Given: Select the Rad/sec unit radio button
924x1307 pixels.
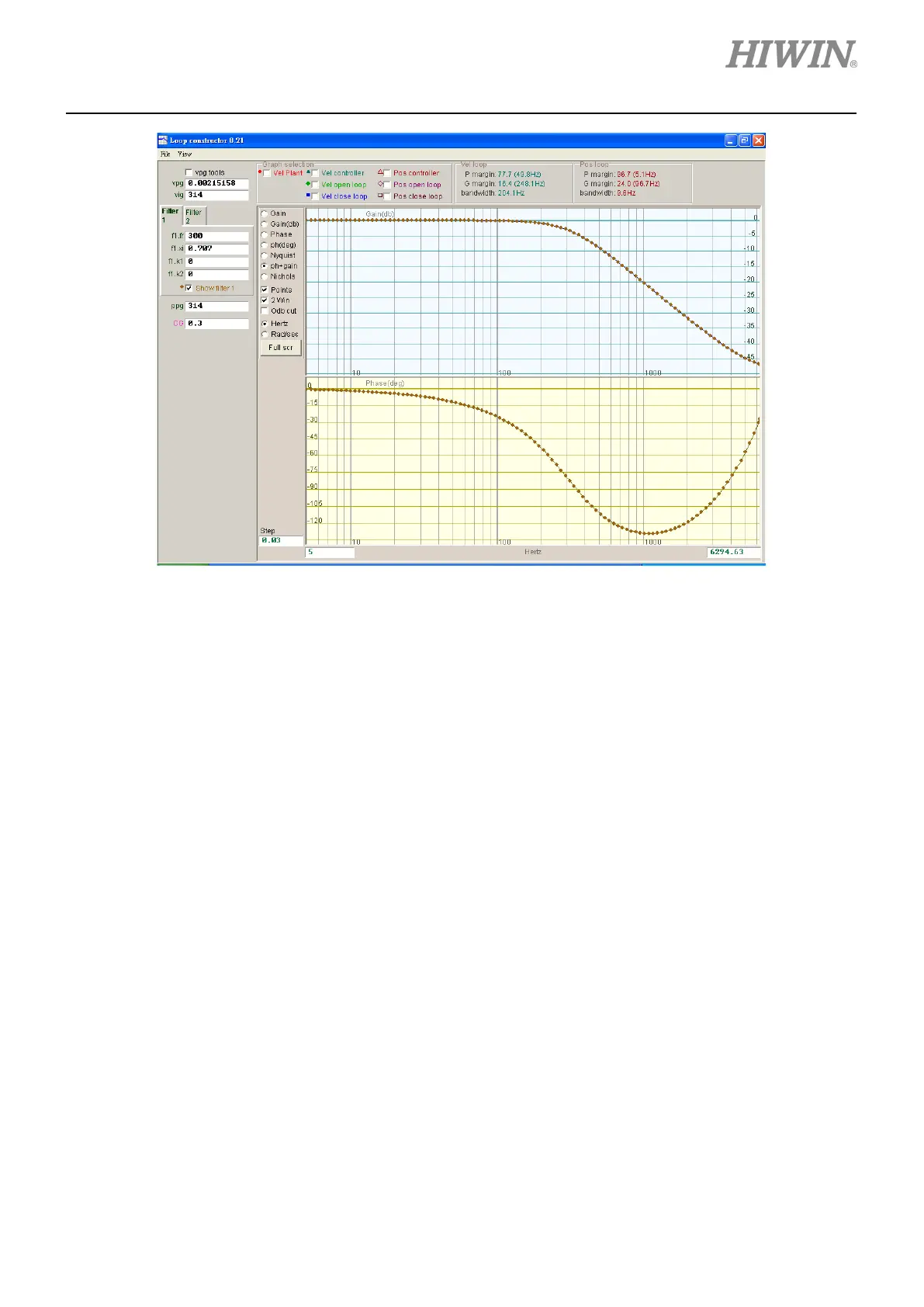Looking at the screenshot, I should (x=265, y=335).
